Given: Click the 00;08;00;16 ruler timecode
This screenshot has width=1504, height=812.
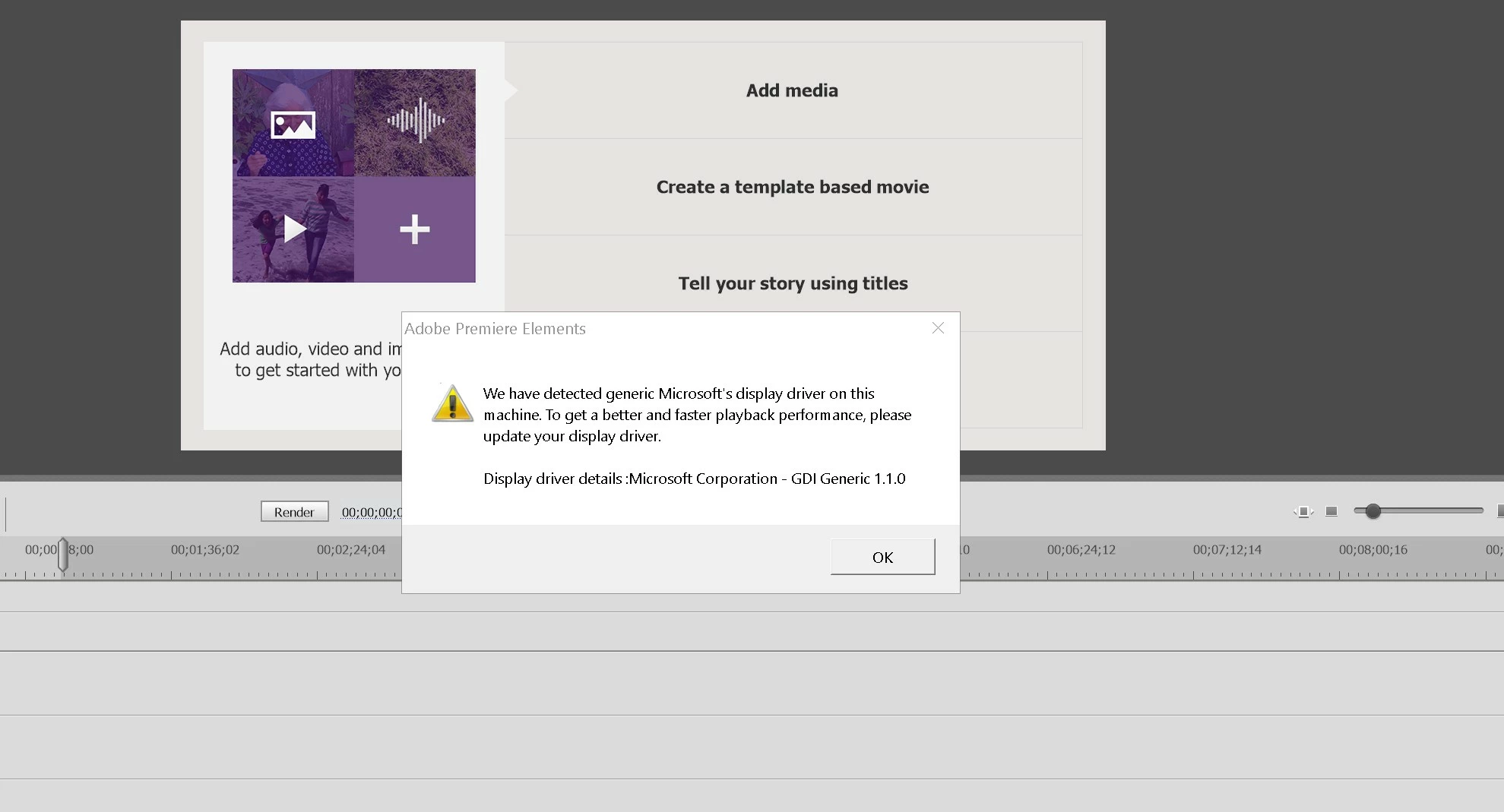Looking at the screenshot, I should tap(1373, 549).
